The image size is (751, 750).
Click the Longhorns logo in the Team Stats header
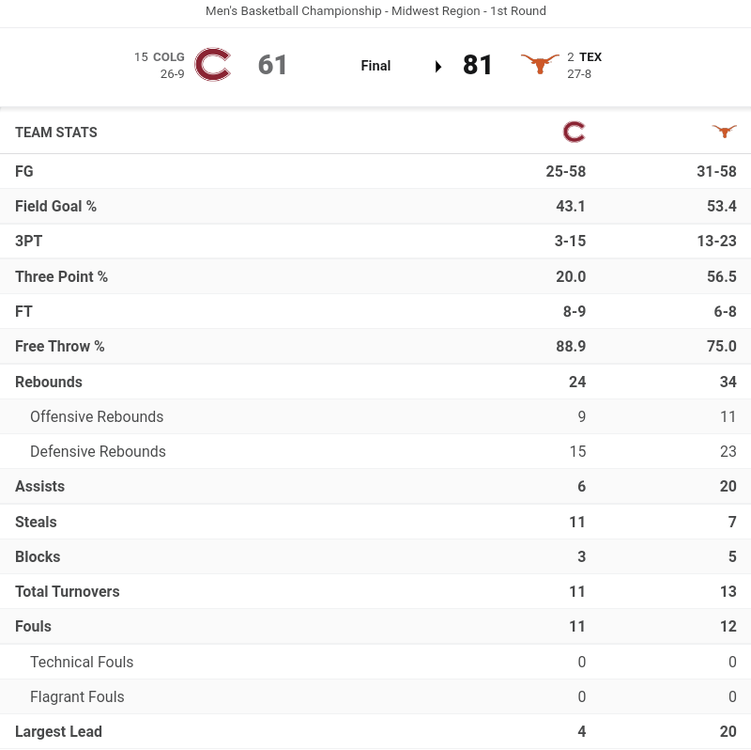[x=724, y=132]
